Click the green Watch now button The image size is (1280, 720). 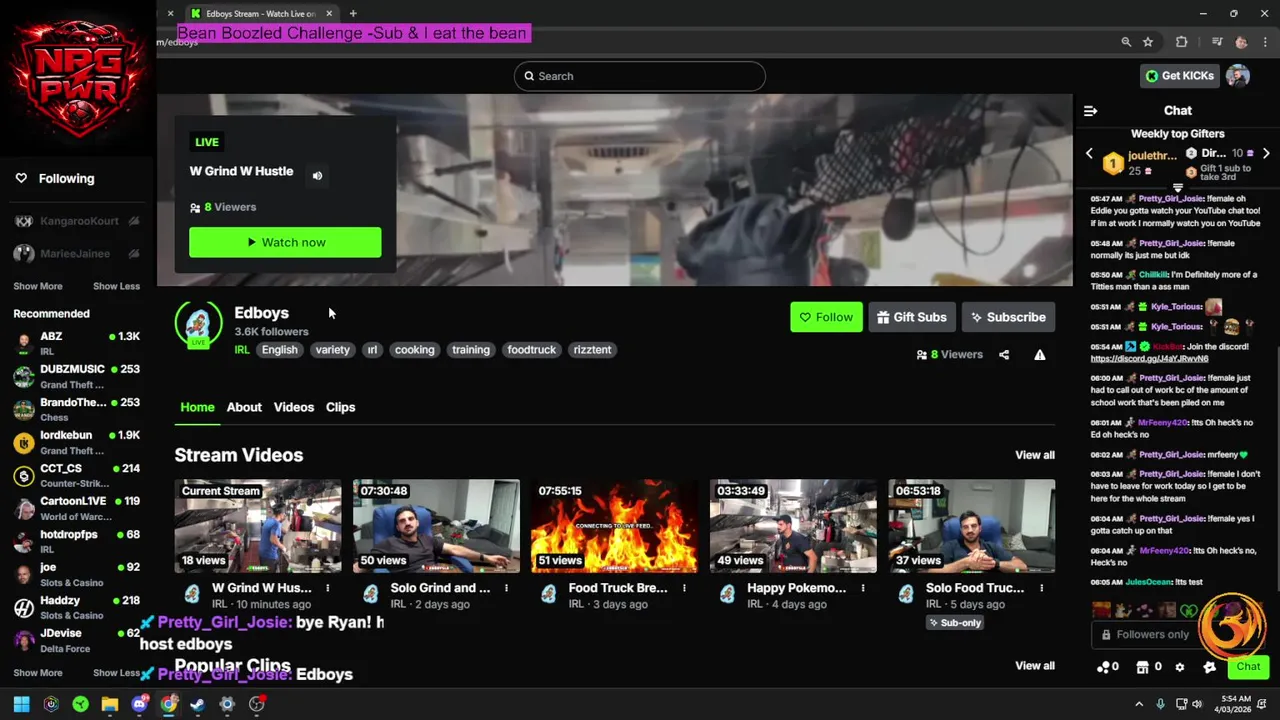[x=285, y=242]
